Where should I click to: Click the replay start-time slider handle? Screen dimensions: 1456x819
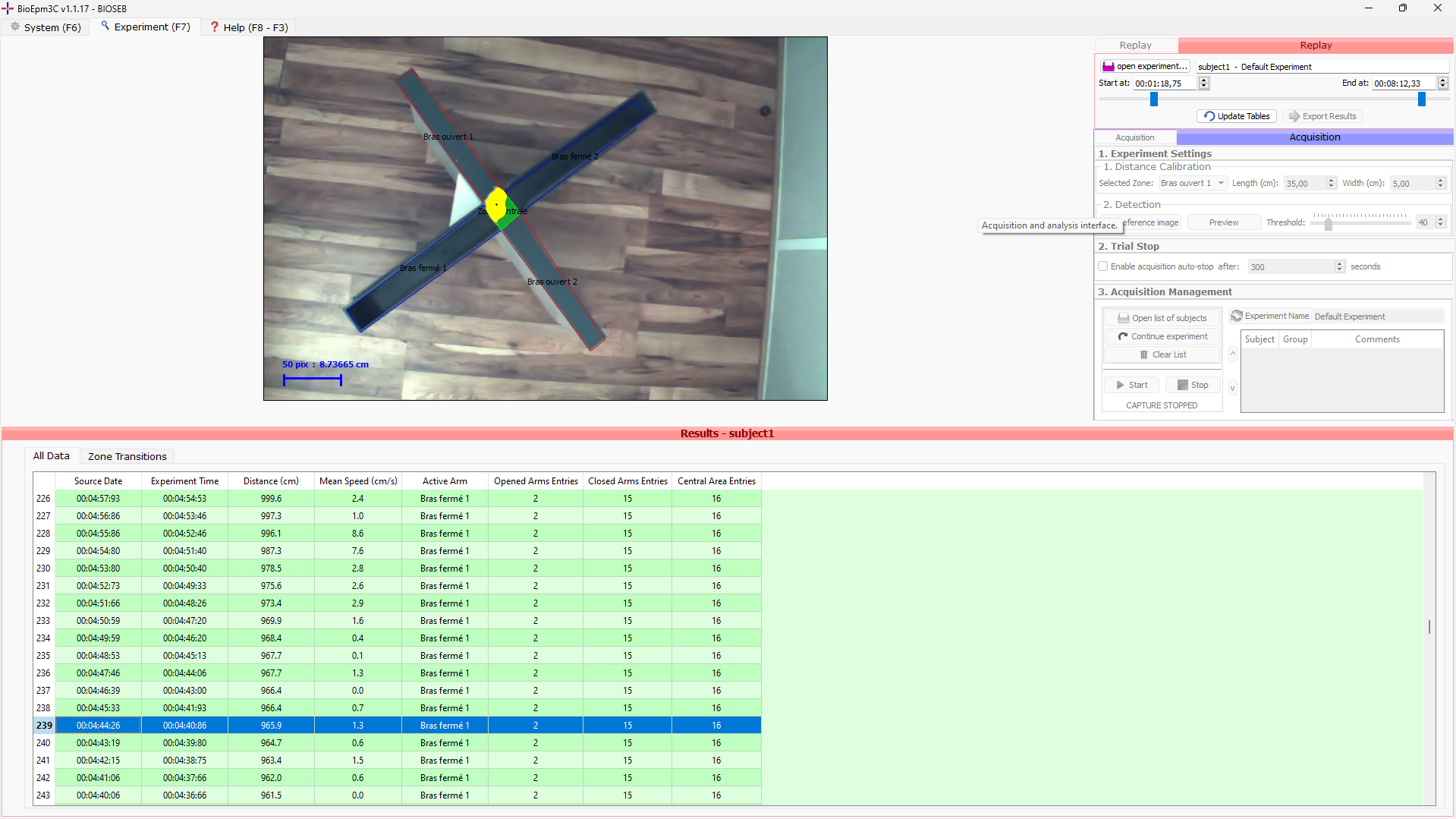[x=1153, y=99]
